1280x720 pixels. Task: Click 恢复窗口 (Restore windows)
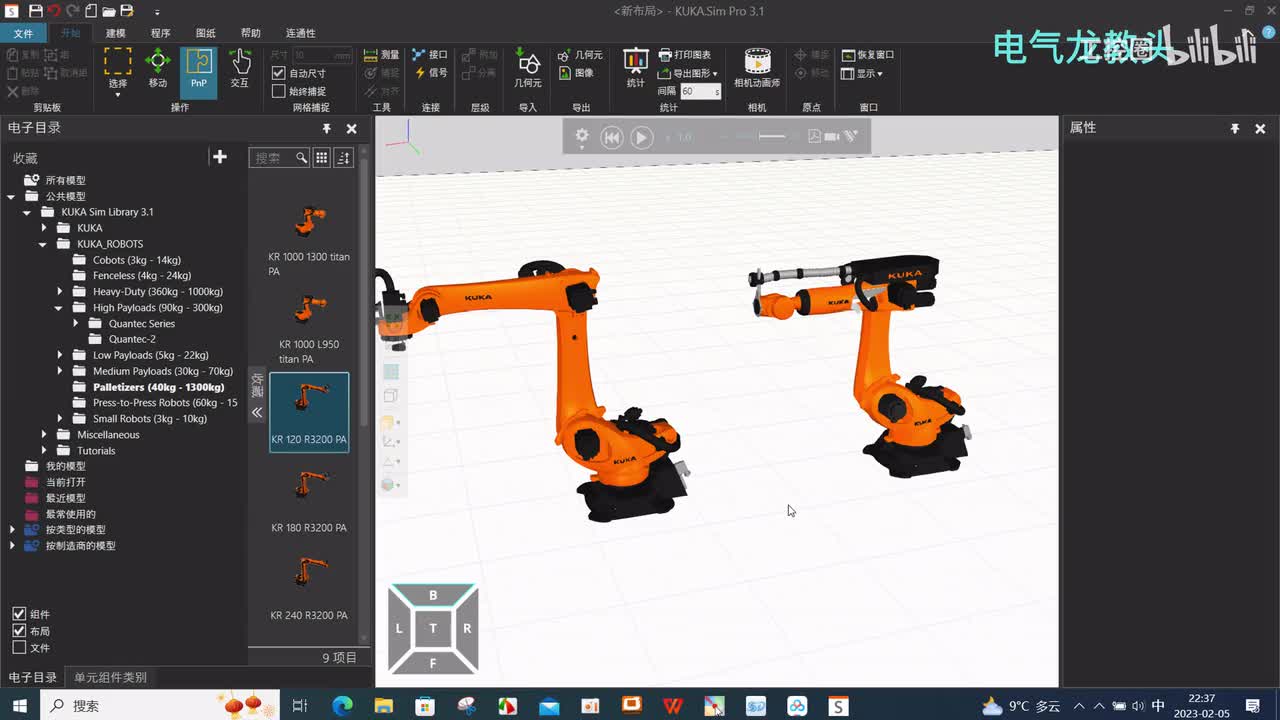click(868, 55)
